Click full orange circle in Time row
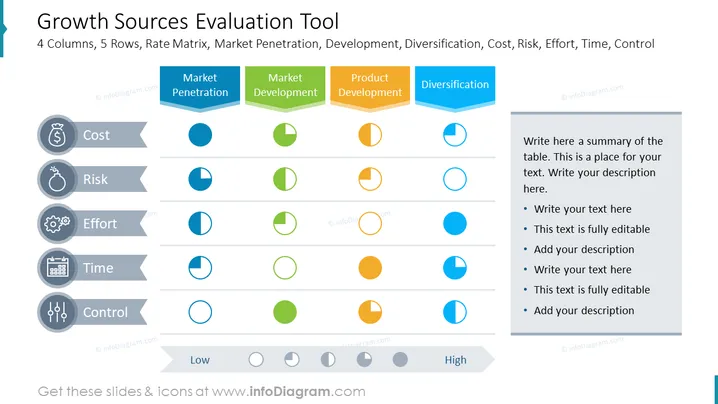 [370, 268]
